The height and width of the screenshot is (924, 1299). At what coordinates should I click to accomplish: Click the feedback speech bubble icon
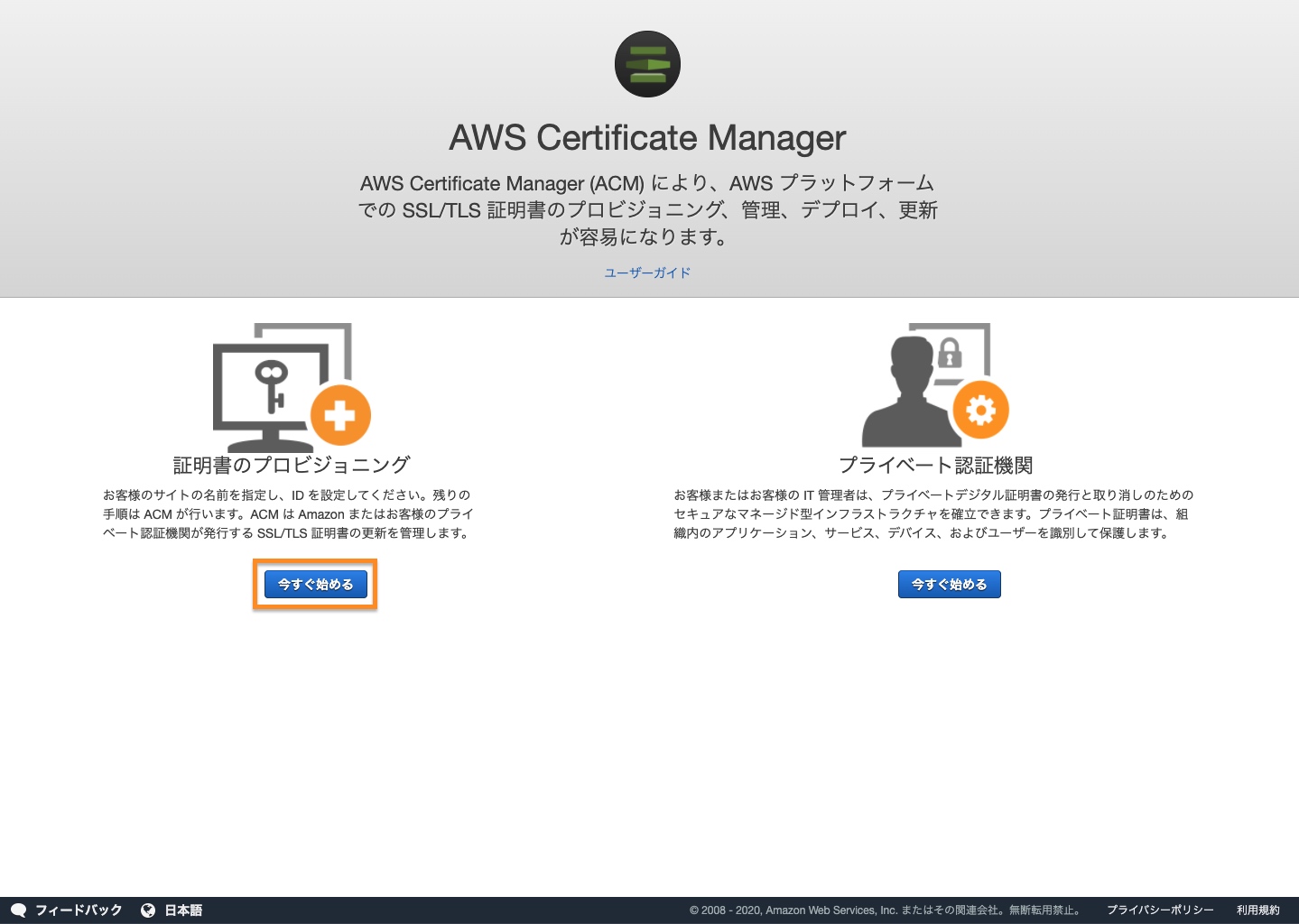tap(18, 910)
